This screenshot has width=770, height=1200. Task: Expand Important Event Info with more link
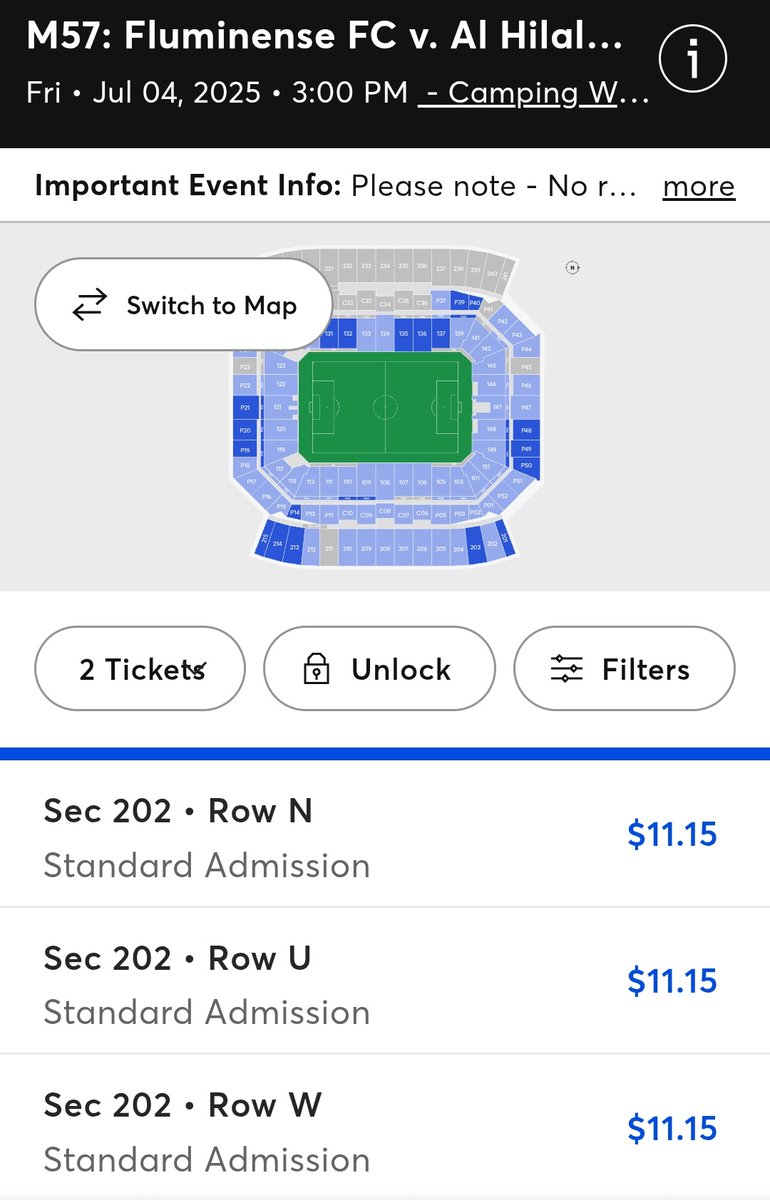click(x=699, y=186)
